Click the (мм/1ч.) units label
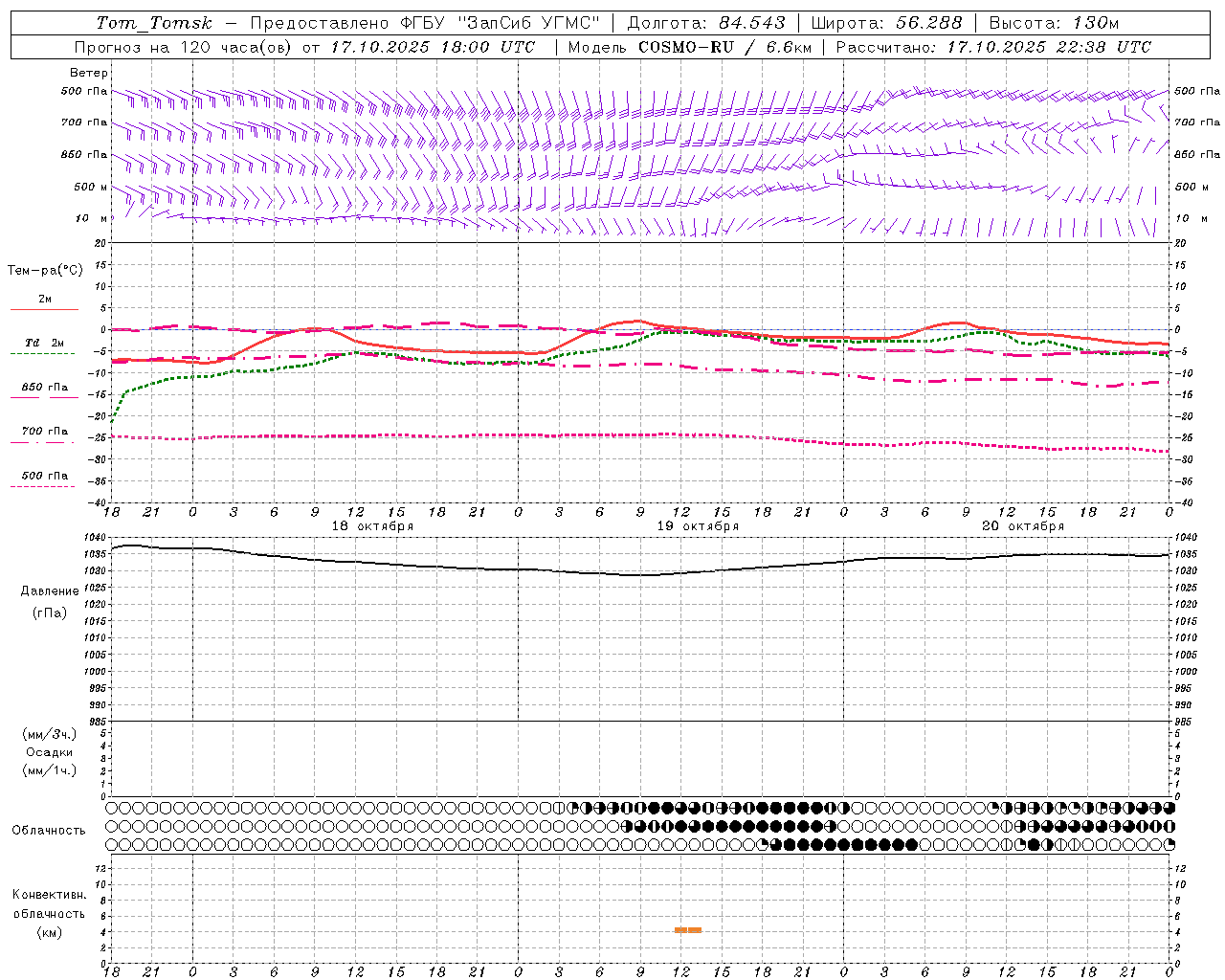The image size is (1225, 980). (49, 770)
